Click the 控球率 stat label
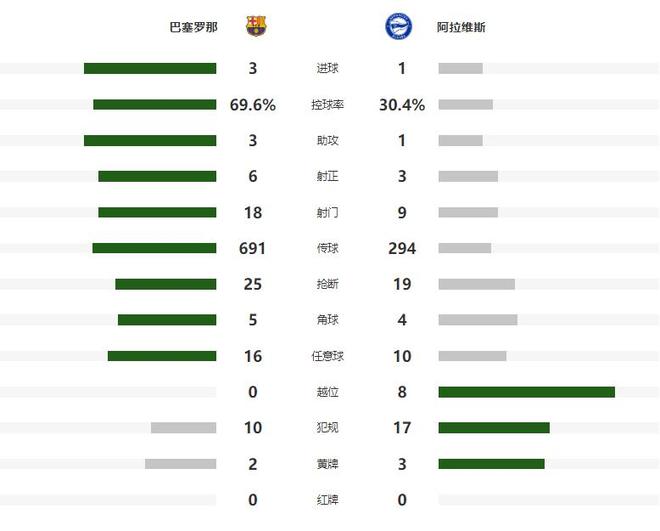The height and width of the screenshot is (531, 660). click(327, 105)
